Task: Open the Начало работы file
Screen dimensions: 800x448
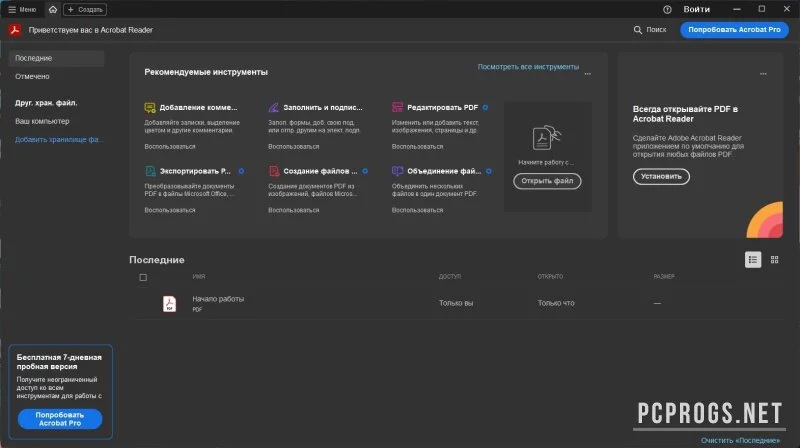Action: (x=218, y=299)
